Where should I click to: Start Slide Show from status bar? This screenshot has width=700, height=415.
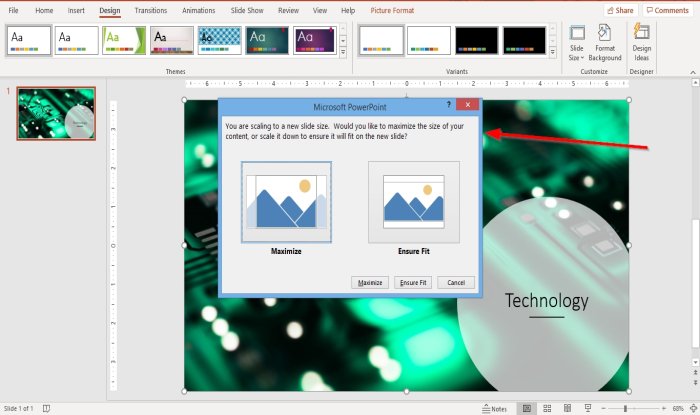pyautogui.click(x=588, y=408)
